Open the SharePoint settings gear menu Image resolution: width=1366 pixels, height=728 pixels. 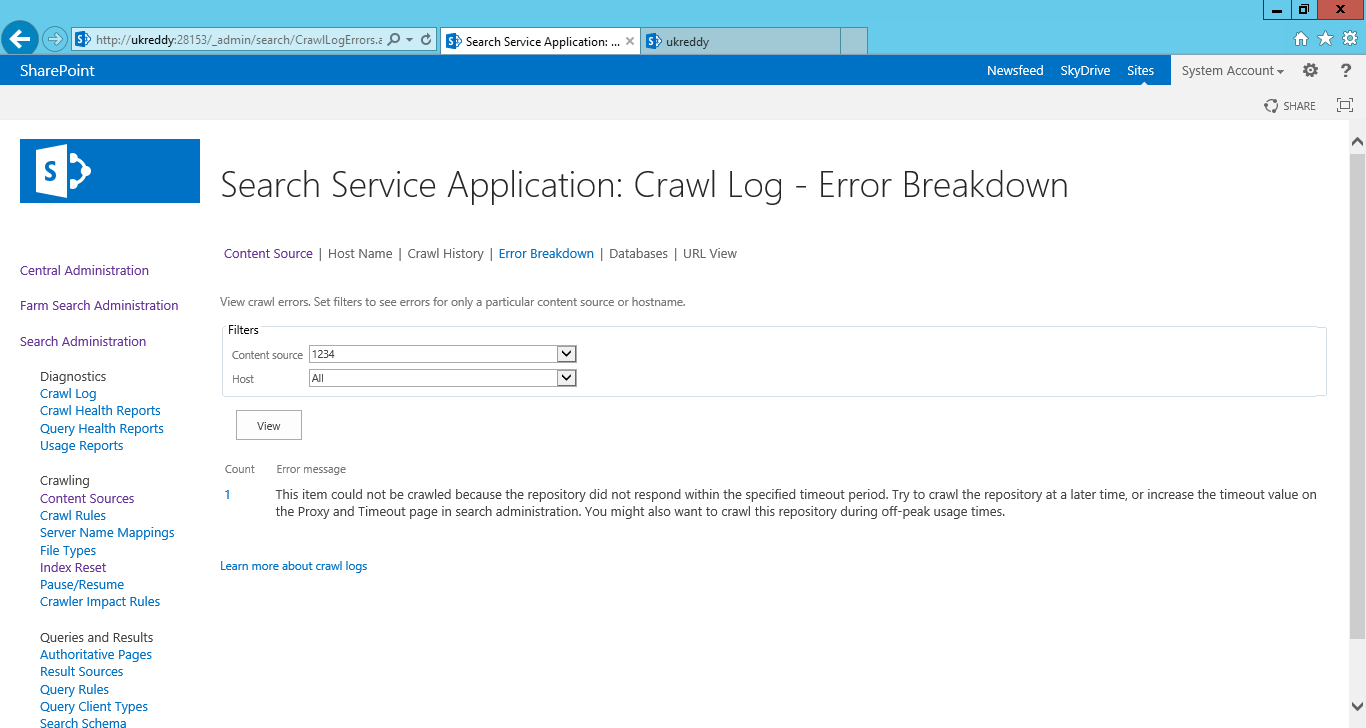point(1311,70)
